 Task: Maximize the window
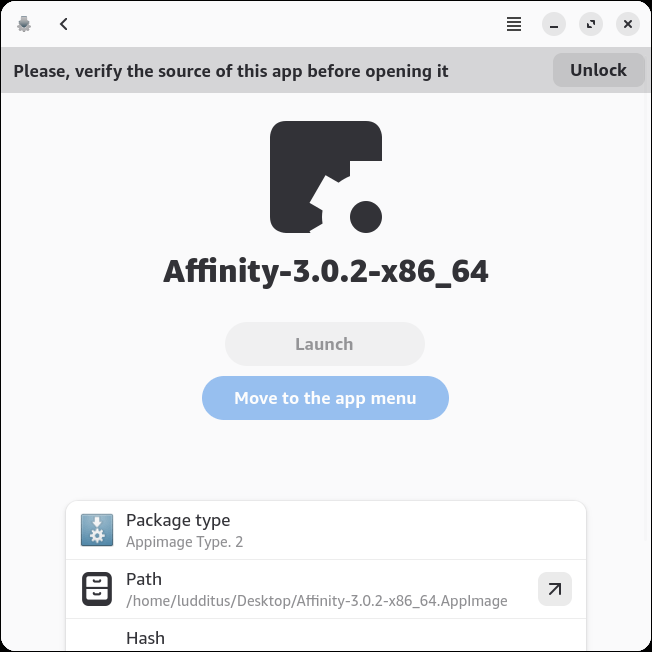[591, 24]
